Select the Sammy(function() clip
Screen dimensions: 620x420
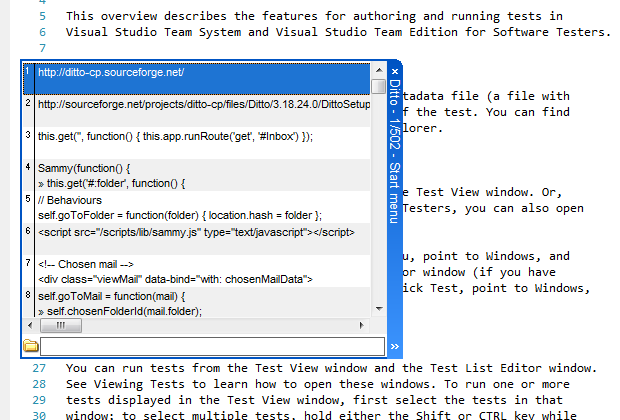coord(197,175)
